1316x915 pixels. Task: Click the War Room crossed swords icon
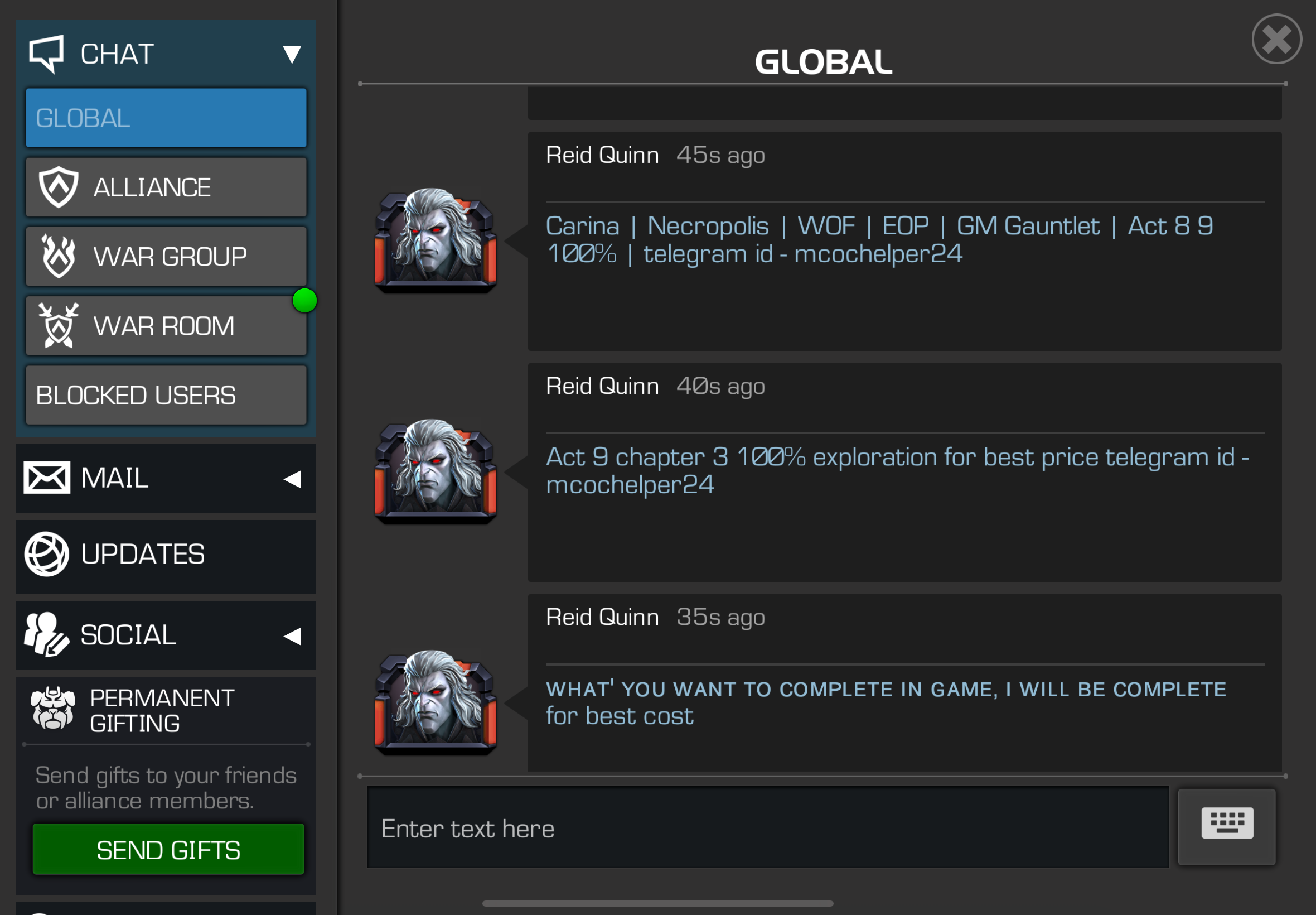tap(59, 326)
